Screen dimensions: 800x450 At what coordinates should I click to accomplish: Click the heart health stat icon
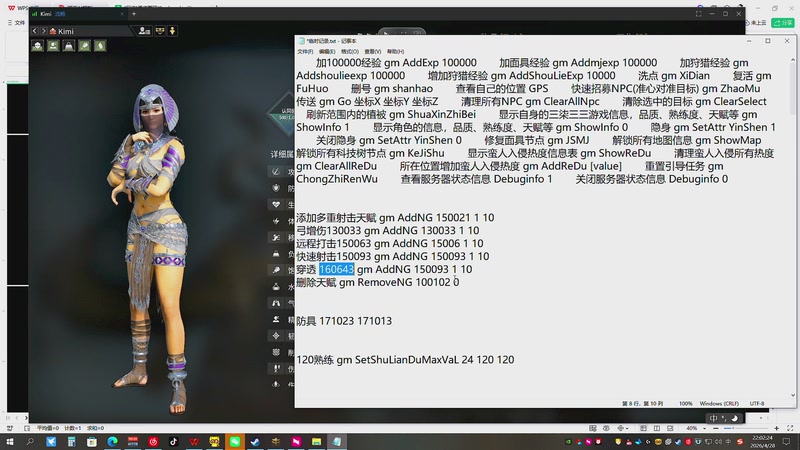coord(276,204)
